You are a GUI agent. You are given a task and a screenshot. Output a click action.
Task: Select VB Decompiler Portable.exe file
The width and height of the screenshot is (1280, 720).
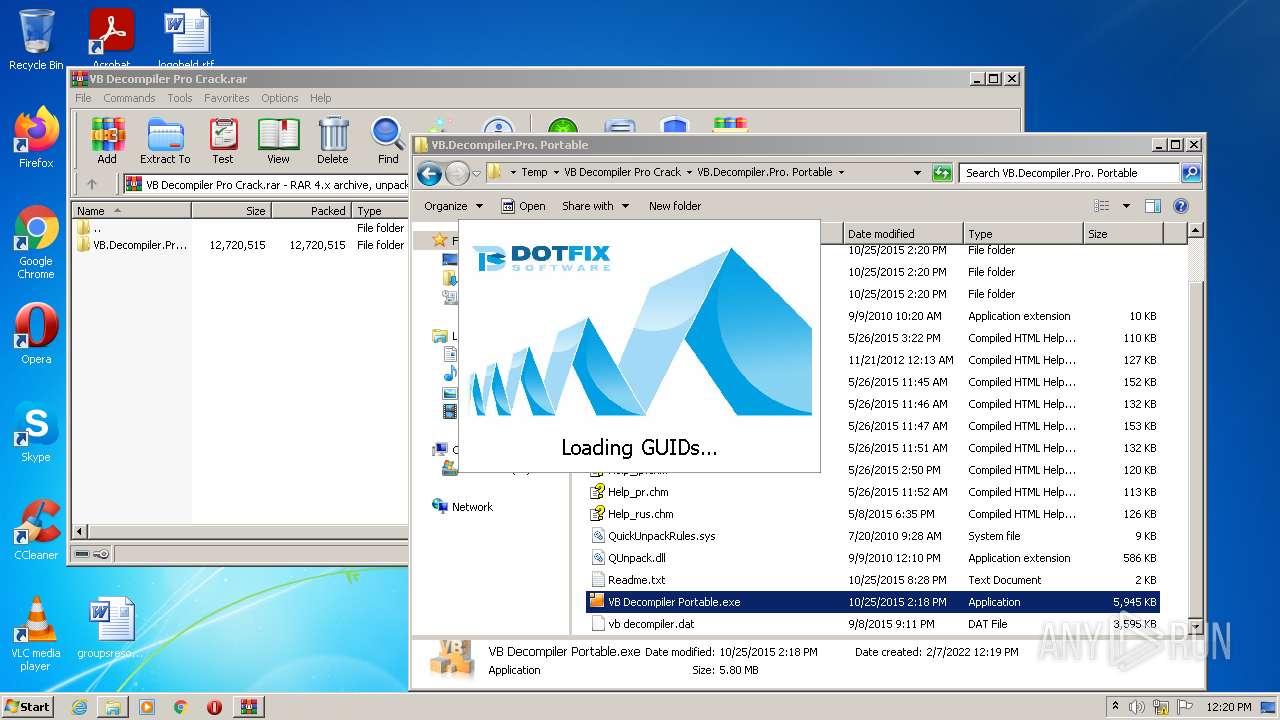tap(872, 602)
